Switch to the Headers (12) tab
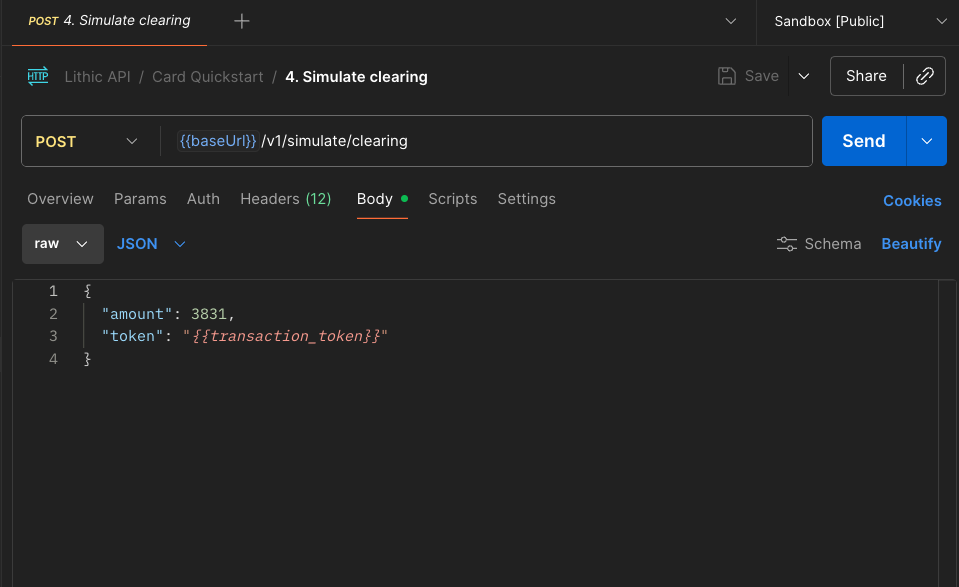The width and height of the screenshot is (959, 587). tap(286, 199)
